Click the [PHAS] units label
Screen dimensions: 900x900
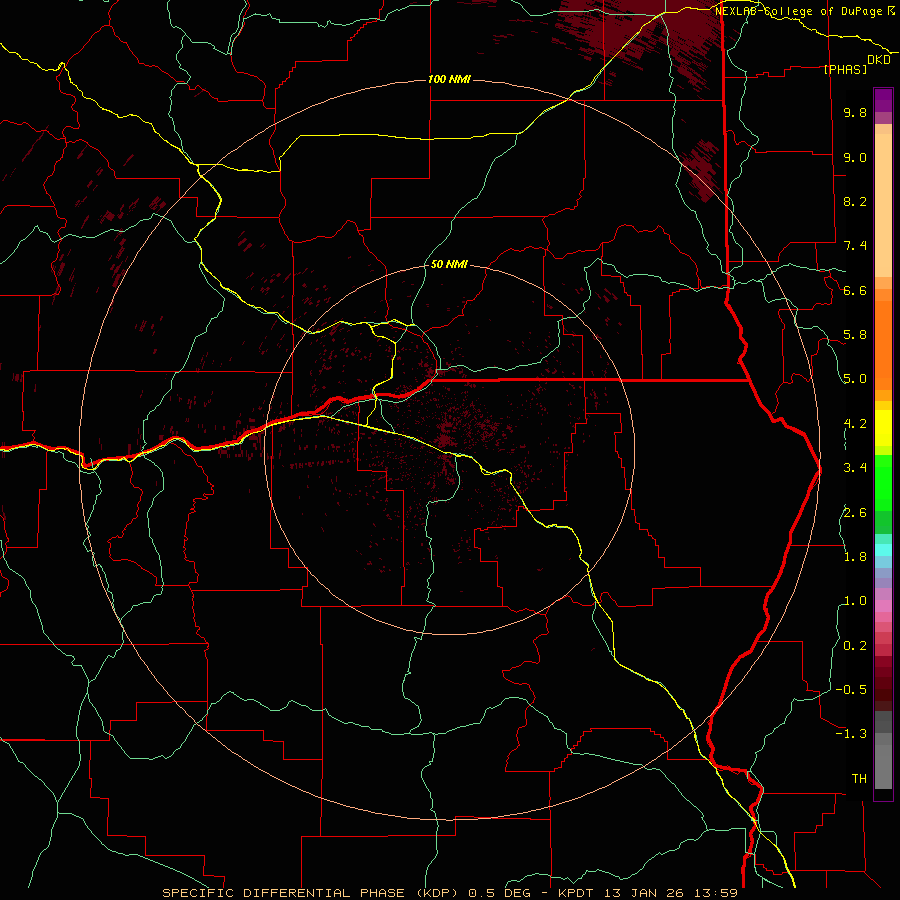(845, 69)
